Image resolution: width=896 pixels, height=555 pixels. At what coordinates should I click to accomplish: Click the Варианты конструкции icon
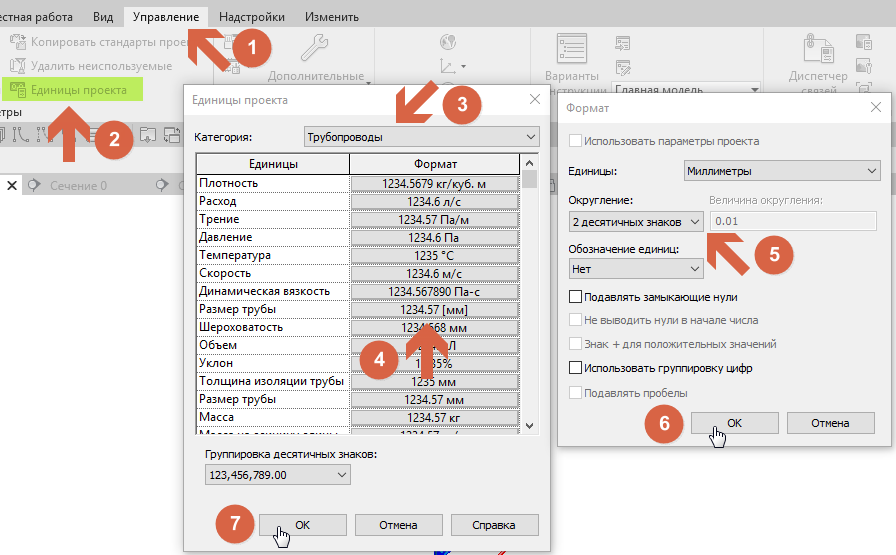[571, 49]
